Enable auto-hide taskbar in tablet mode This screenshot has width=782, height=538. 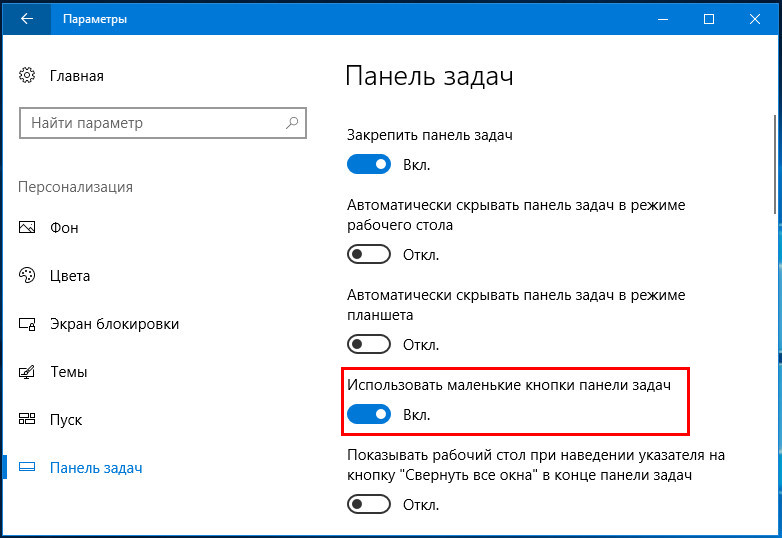369,344
